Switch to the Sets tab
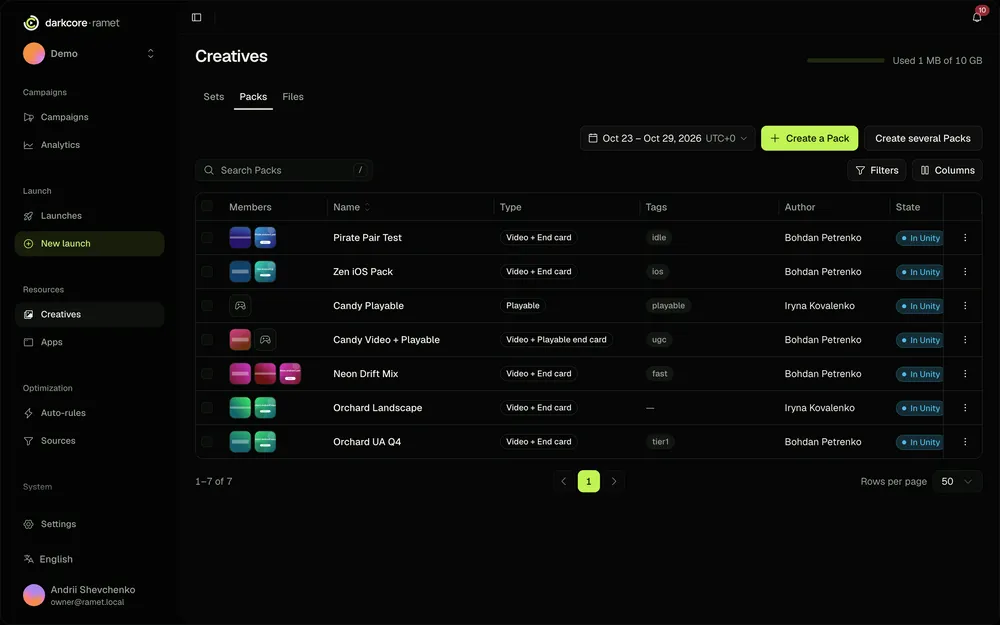 click(214, 97)
